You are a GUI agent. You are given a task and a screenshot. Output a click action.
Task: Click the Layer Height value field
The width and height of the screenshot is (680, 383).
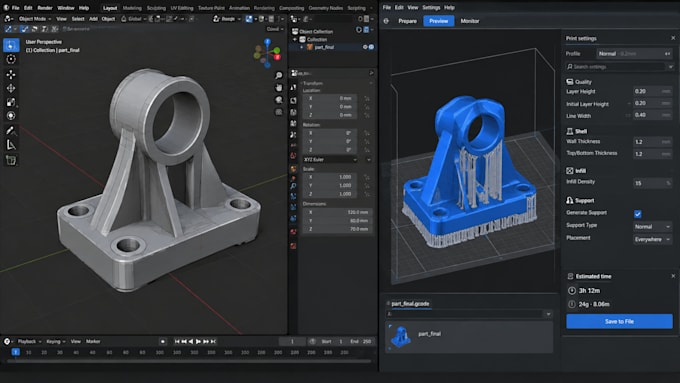[653, 92]
